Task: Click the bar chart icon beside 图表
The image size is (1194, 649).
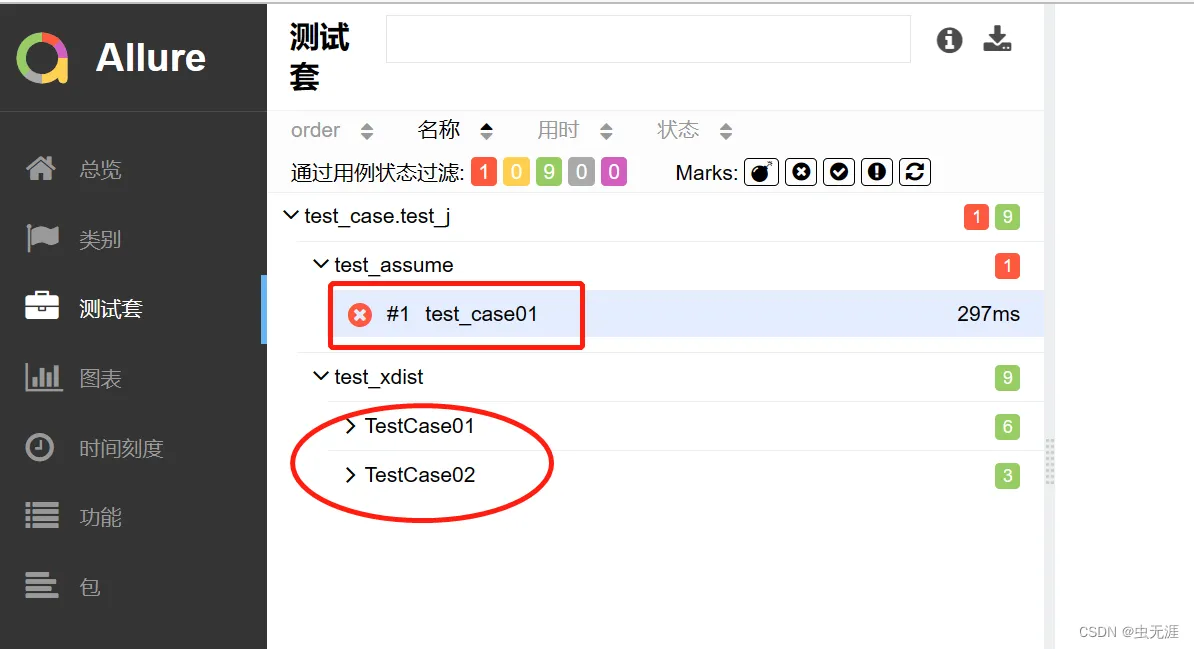Action: point(43,377)
